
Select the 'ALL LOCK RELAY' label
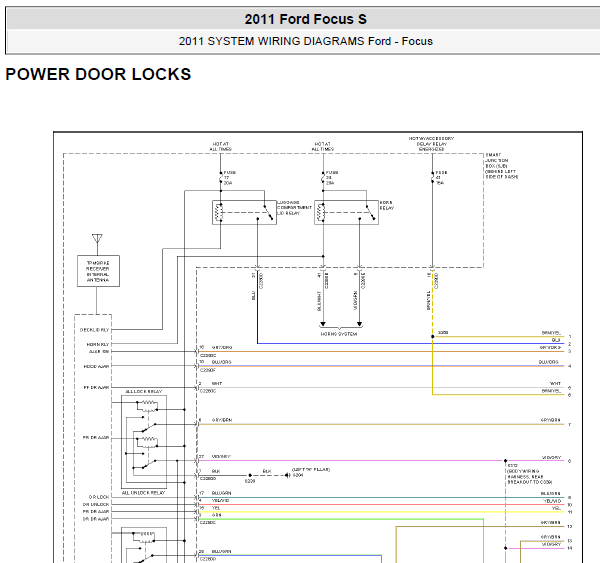144,392
